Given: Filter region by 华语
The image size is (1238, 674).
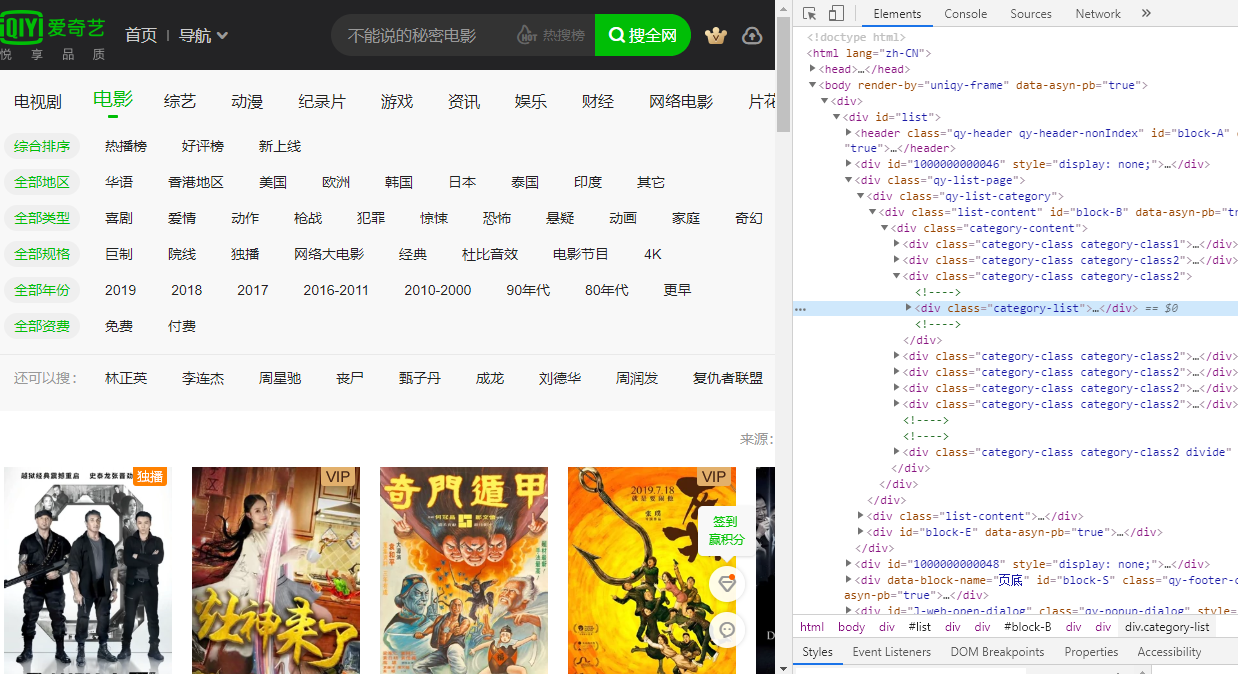Looking at the screenshot, I should coord(119,182).
